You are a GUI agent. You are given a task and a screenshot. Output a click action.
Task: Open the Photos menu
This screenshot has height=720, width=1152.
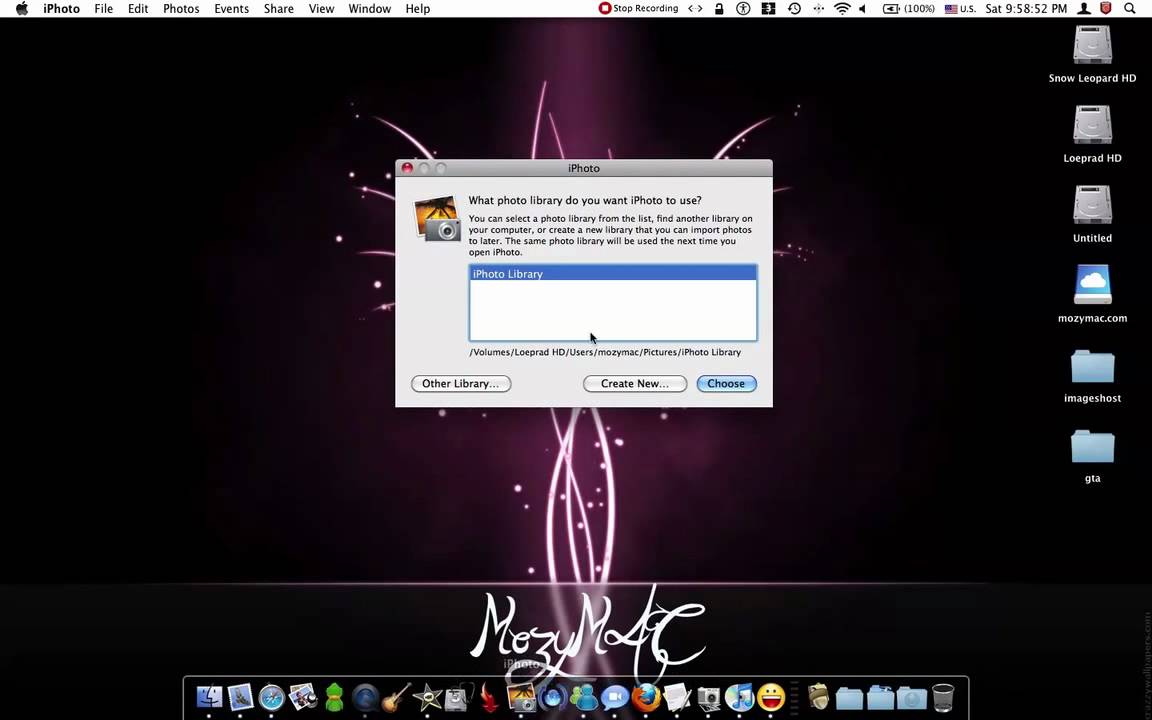181,9
